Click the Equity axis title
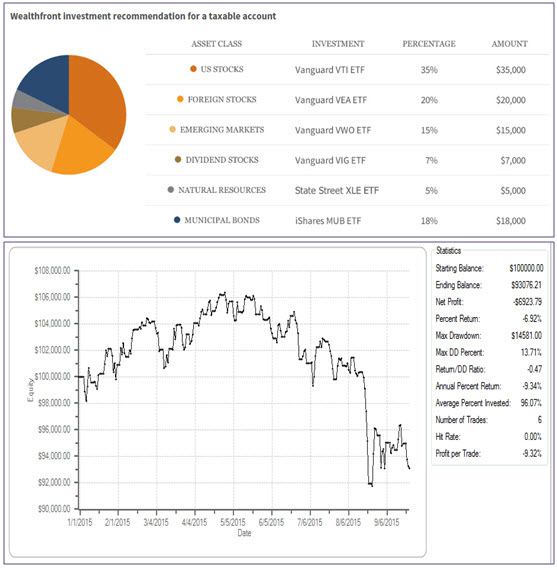The height and width of the screenshot is (568, 557). (x=30, y=390)
